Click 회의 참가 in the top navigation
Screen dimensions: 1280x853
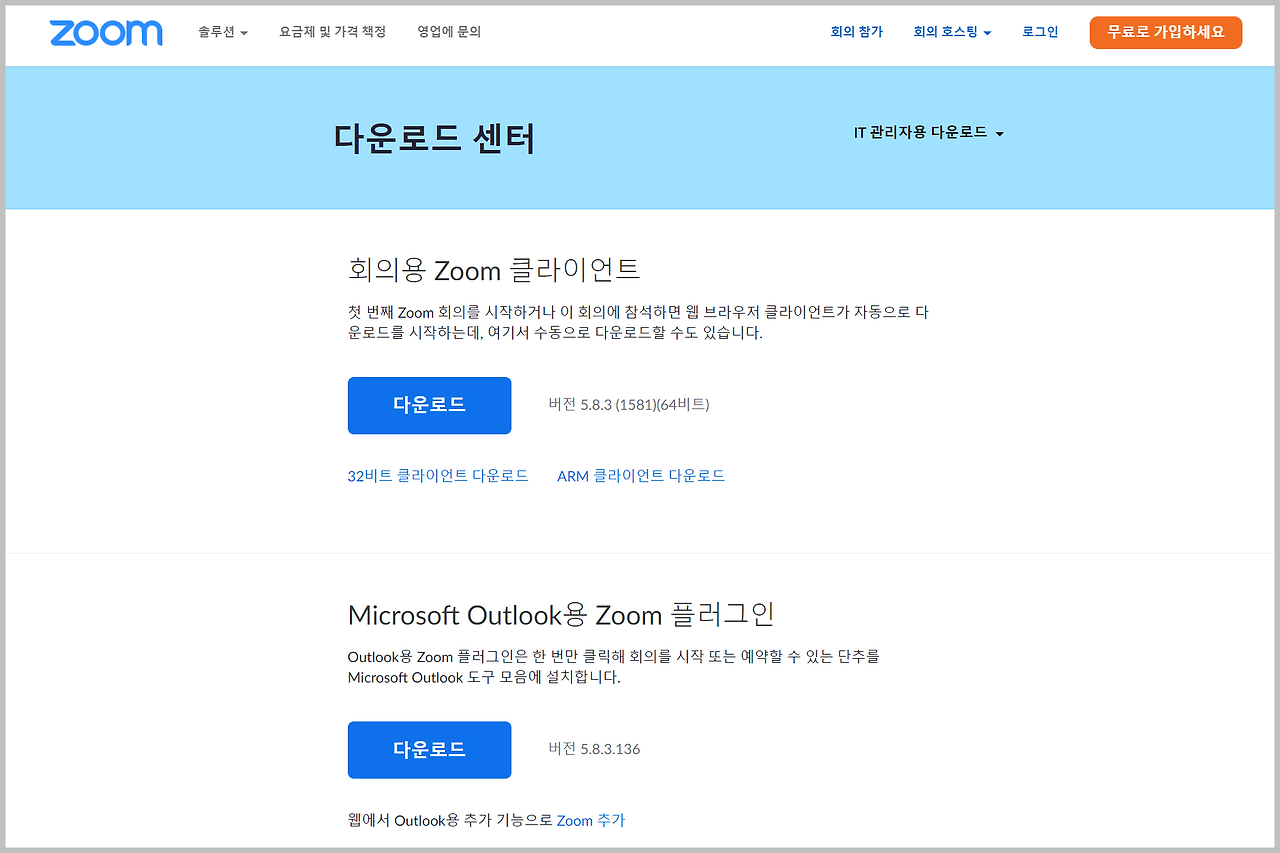click(x=857, y=32)
